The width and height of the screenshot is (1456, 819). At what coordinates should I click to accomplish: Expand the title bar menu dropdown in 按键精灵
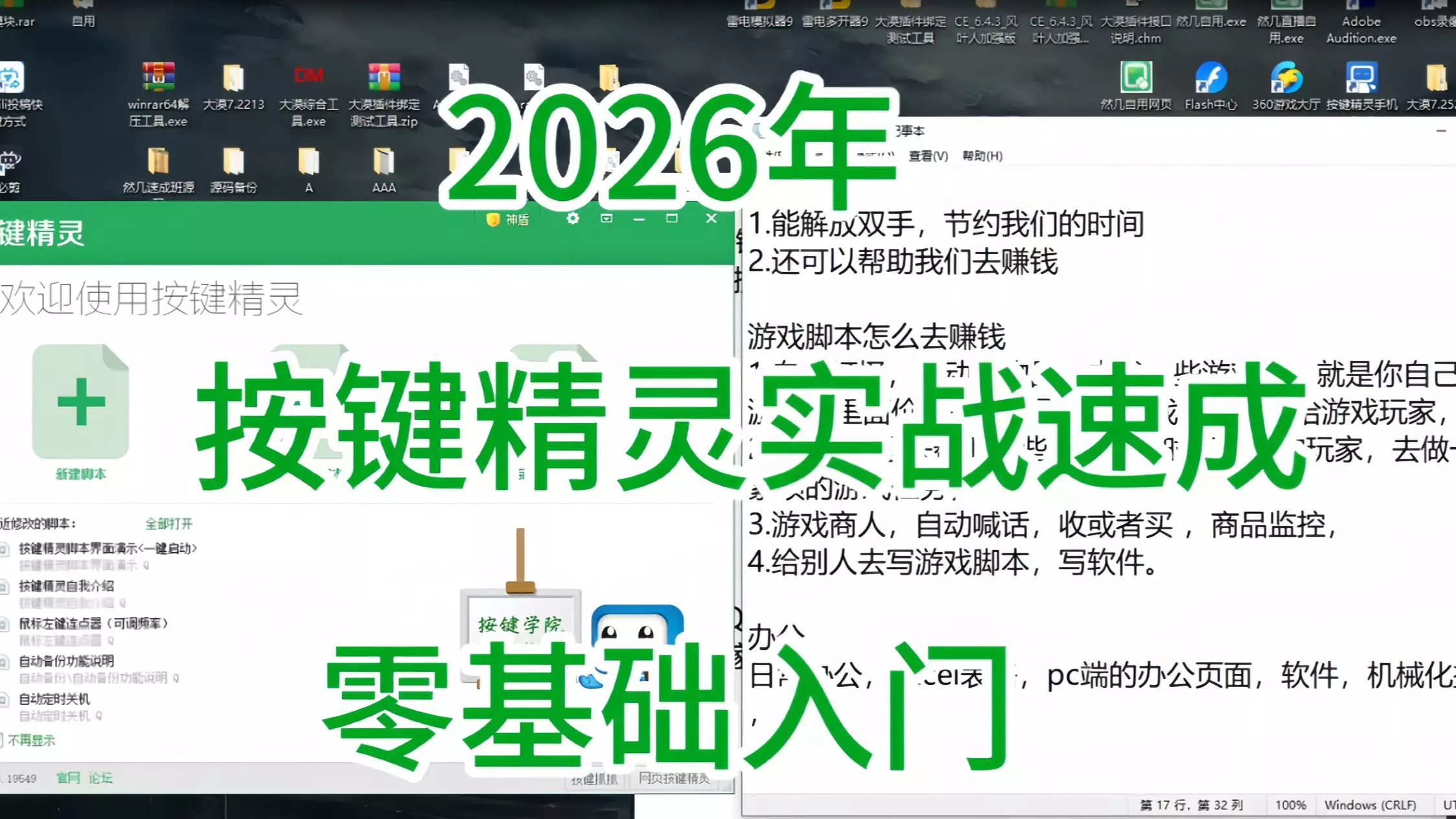point(607,218)
